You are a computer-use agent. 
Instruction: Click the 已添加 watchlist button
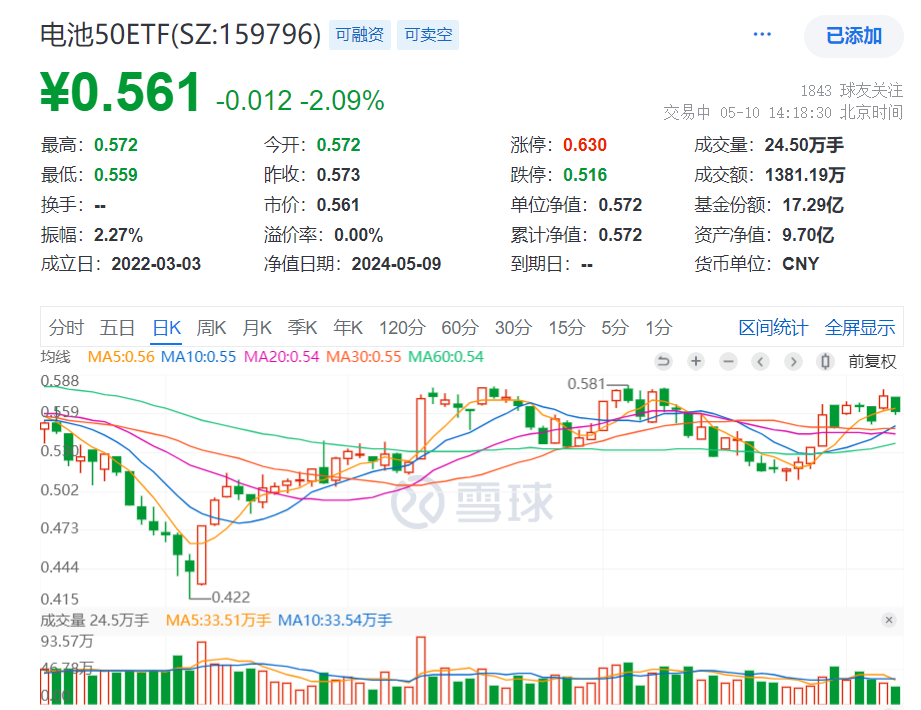tap(853, 33)
